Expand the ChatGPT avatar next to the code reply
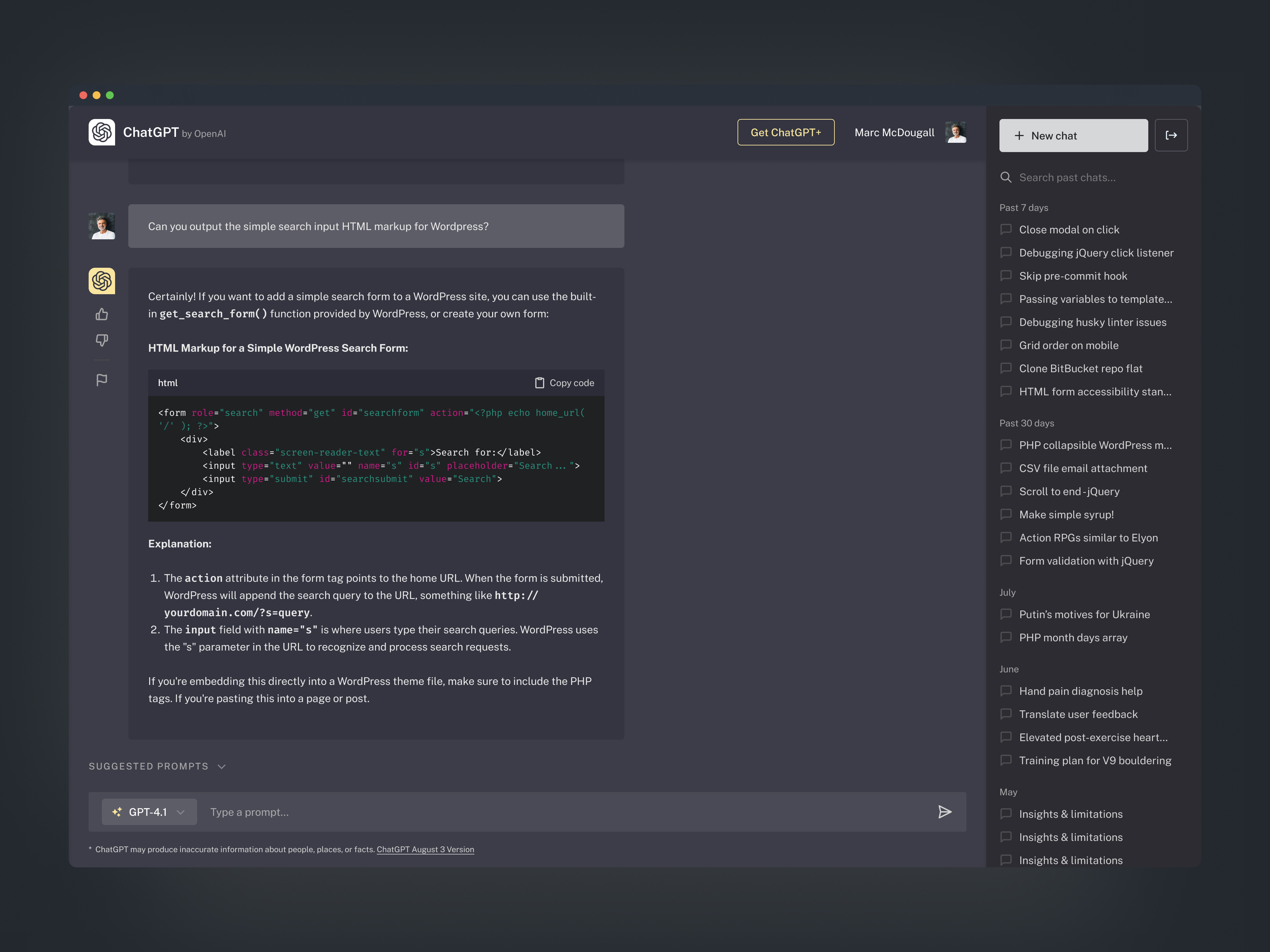This screenshot has width=1270, height=952. click(x=102, y=281)
